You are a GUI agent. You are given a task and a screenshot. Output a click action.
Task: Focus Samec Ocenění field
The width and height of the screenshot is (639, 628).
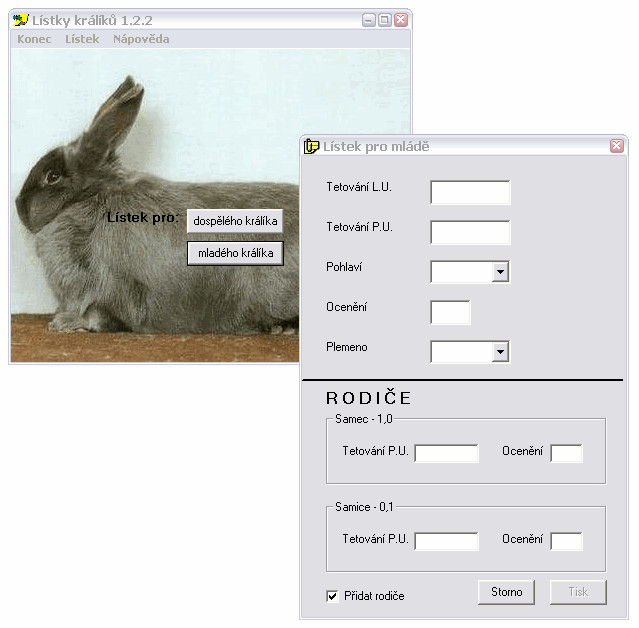coord(566,453)
